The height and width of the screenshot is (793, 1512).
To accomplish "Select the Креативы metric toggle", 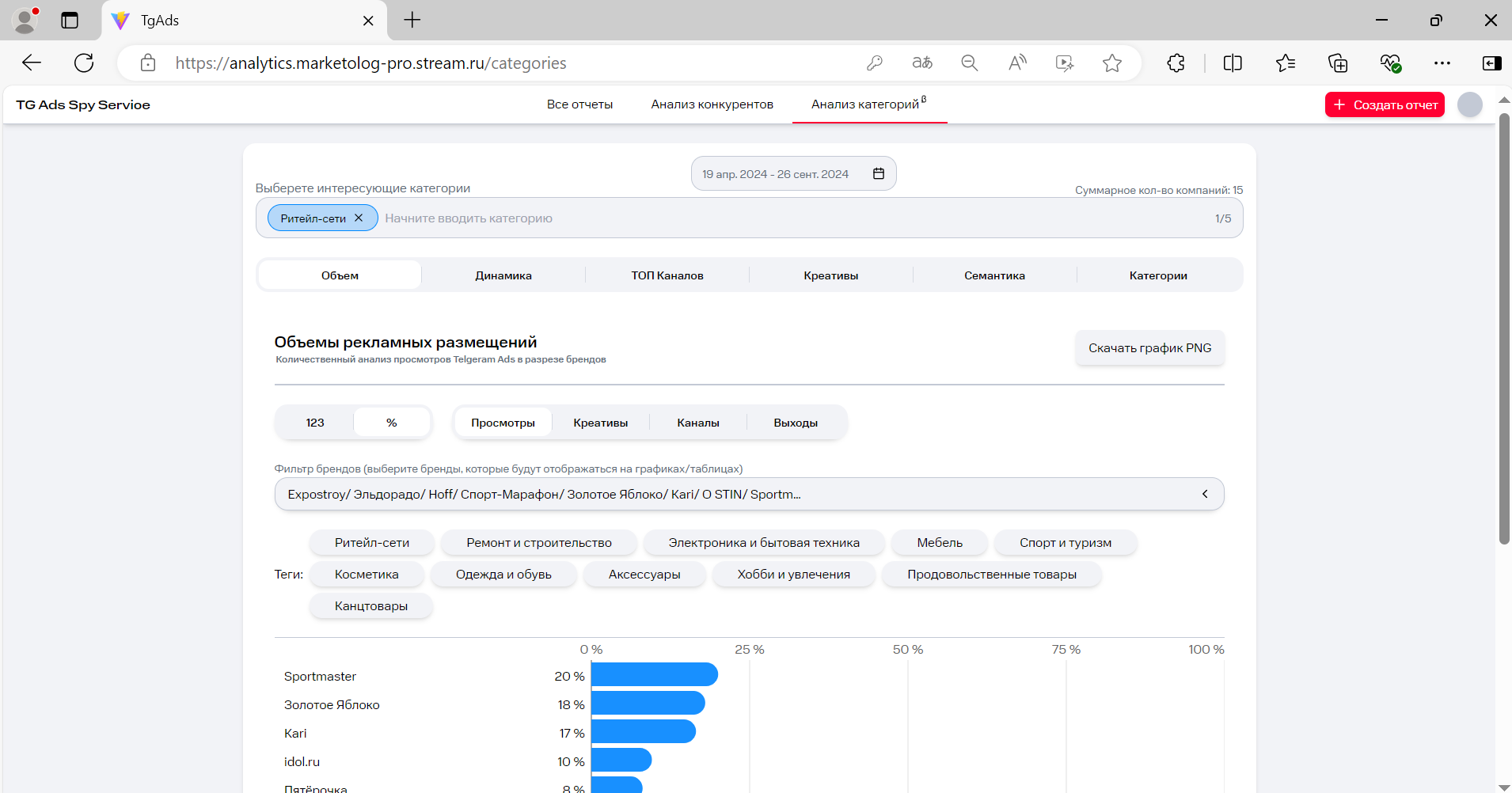I will (601, 423).
